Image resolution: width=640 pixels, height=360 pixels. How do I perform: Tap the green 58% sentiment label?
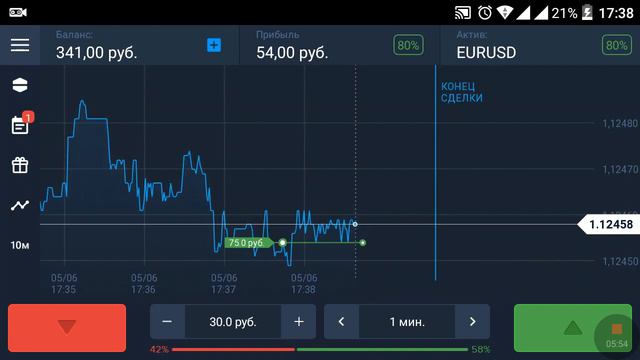coord(481,349)
